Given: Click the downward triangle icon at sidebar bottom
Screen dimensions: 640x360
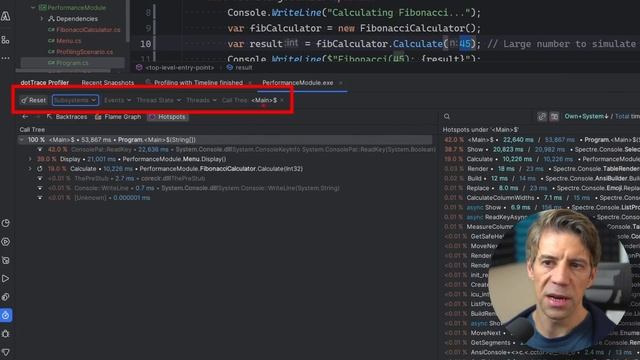Looking at the screenshot, I should (6, 351).
